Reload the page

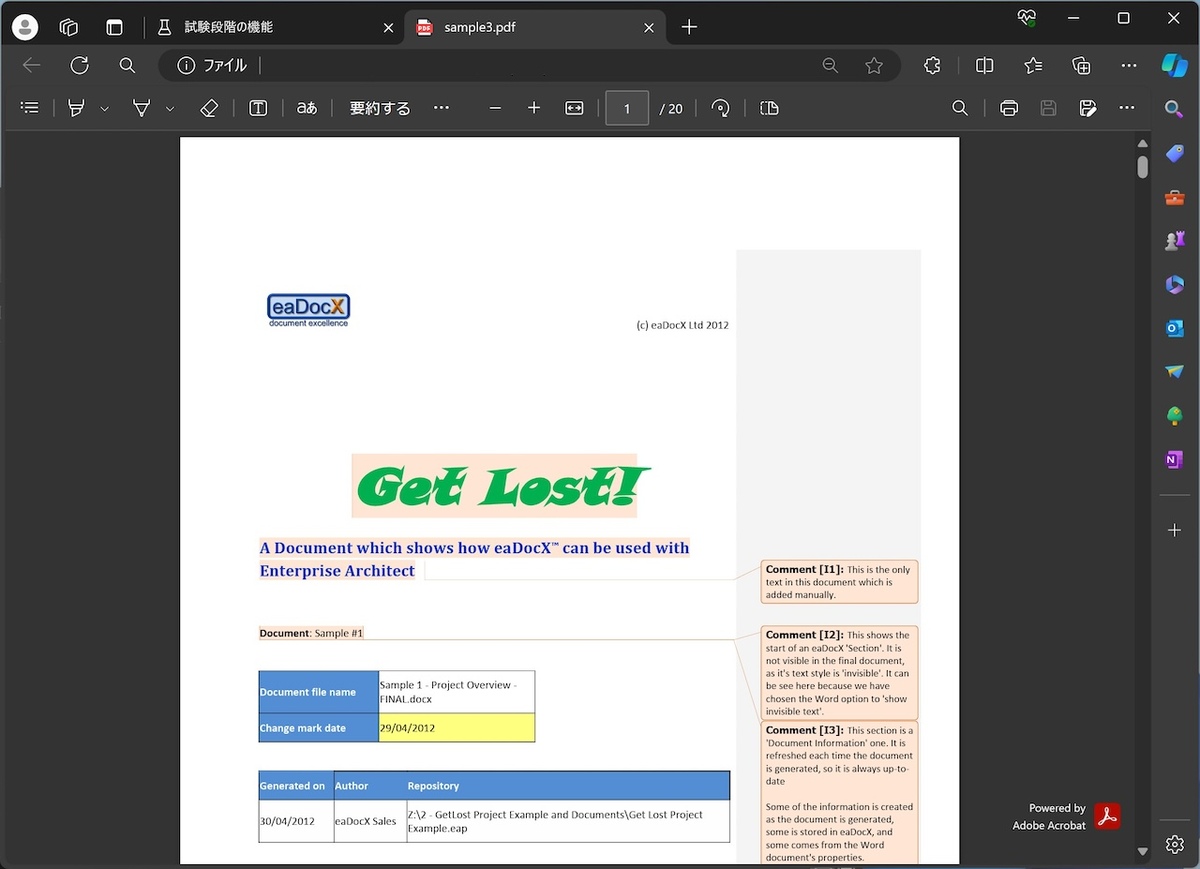click(79, 65)
